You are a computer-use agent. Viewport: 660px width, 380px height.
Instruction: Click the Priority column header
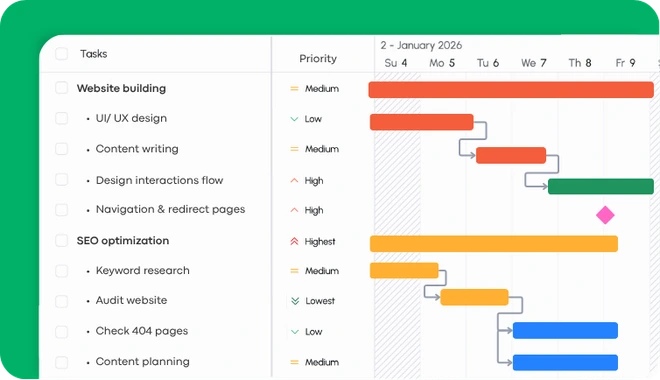click(x=318, y=58)
